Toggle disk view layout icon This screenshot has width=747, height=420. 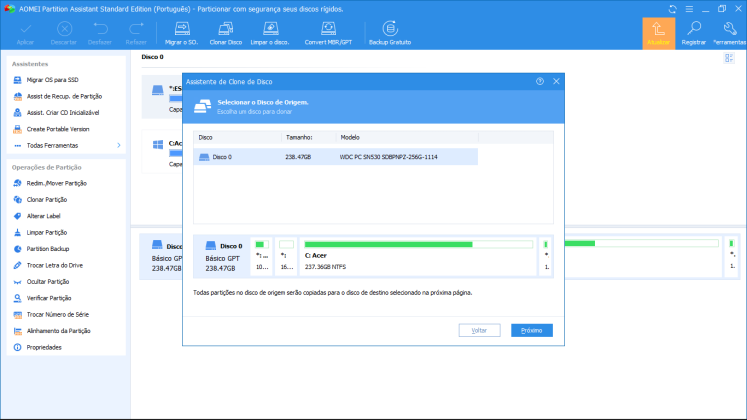coord(729,58)
